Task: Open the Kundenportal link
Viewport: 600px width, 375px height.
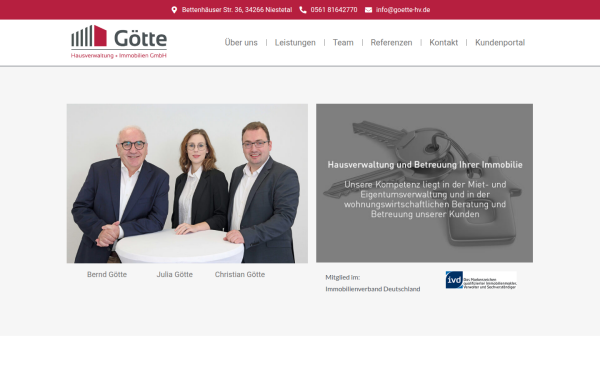Action: pyautogui.click(x=500, y=42)
